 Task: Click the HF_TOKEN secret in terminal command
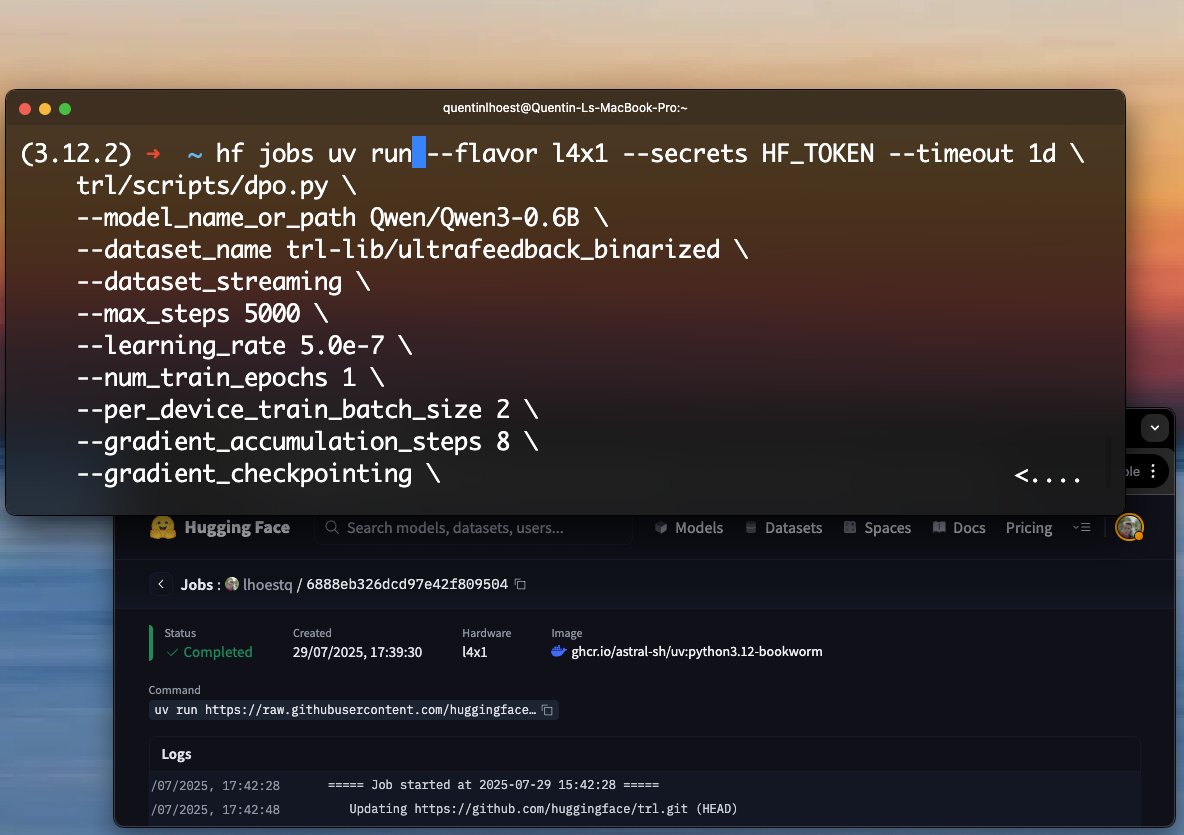(817, 153)
